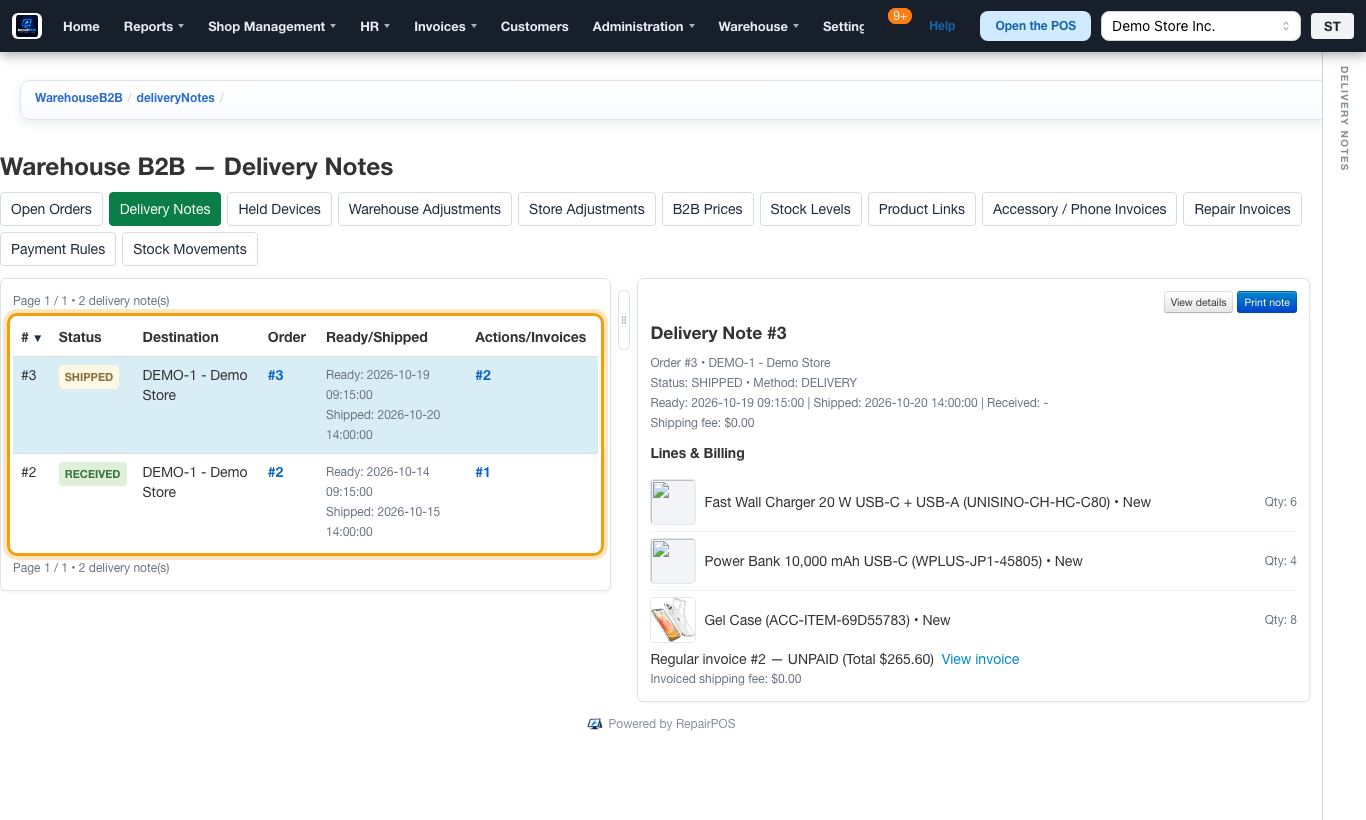Viewport: 1366px width, 820px height.
Task: Open the Fast Wall Charger product thumbnail
Action: [x=673, y=502]
